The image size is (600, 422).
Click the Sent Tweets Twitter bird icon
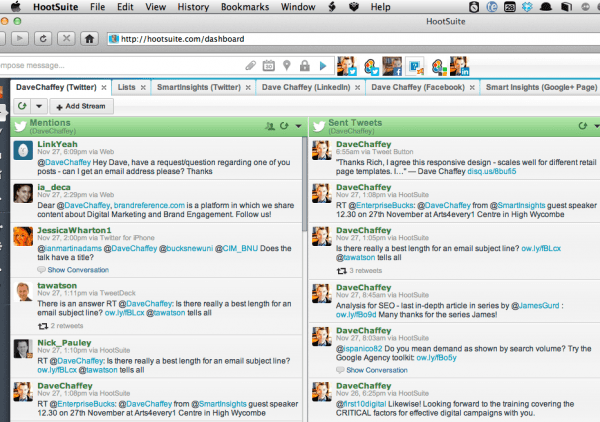[318, 126]
